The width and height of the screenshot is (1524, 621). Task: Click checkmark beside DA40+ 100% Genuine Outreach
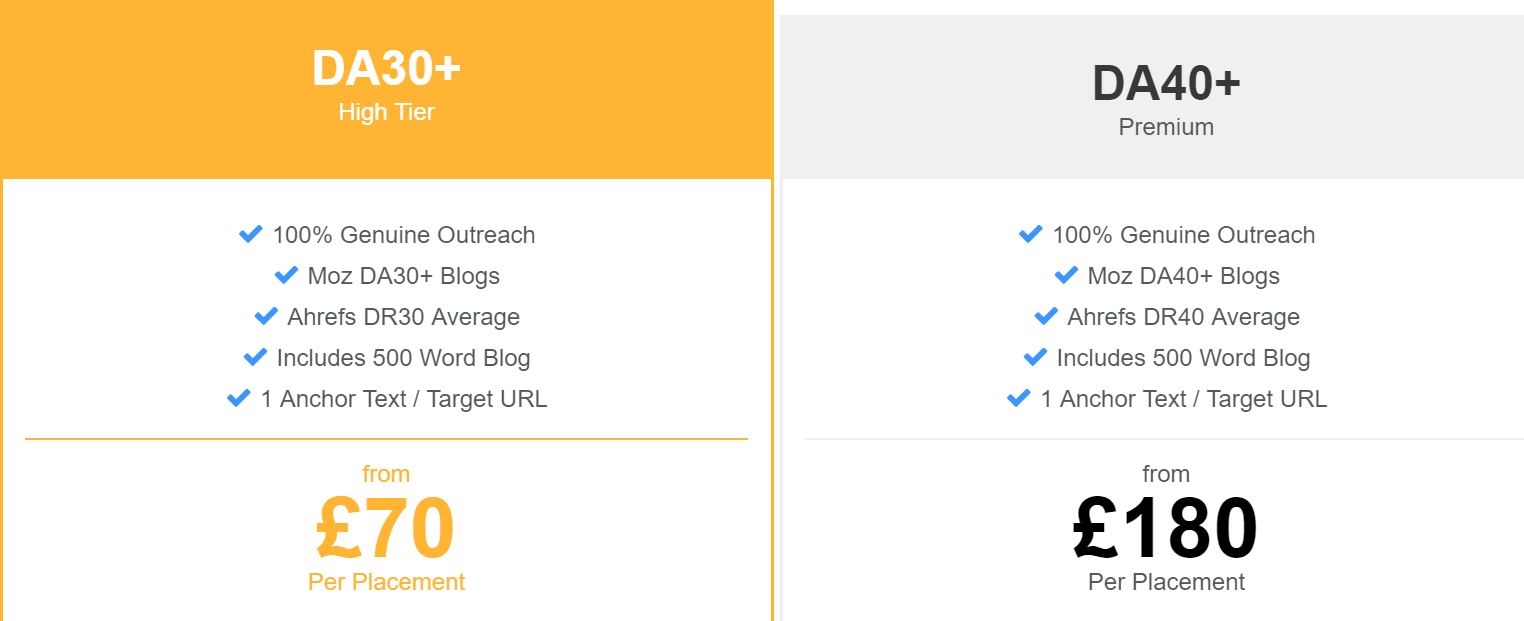(x=1030, y=234)
